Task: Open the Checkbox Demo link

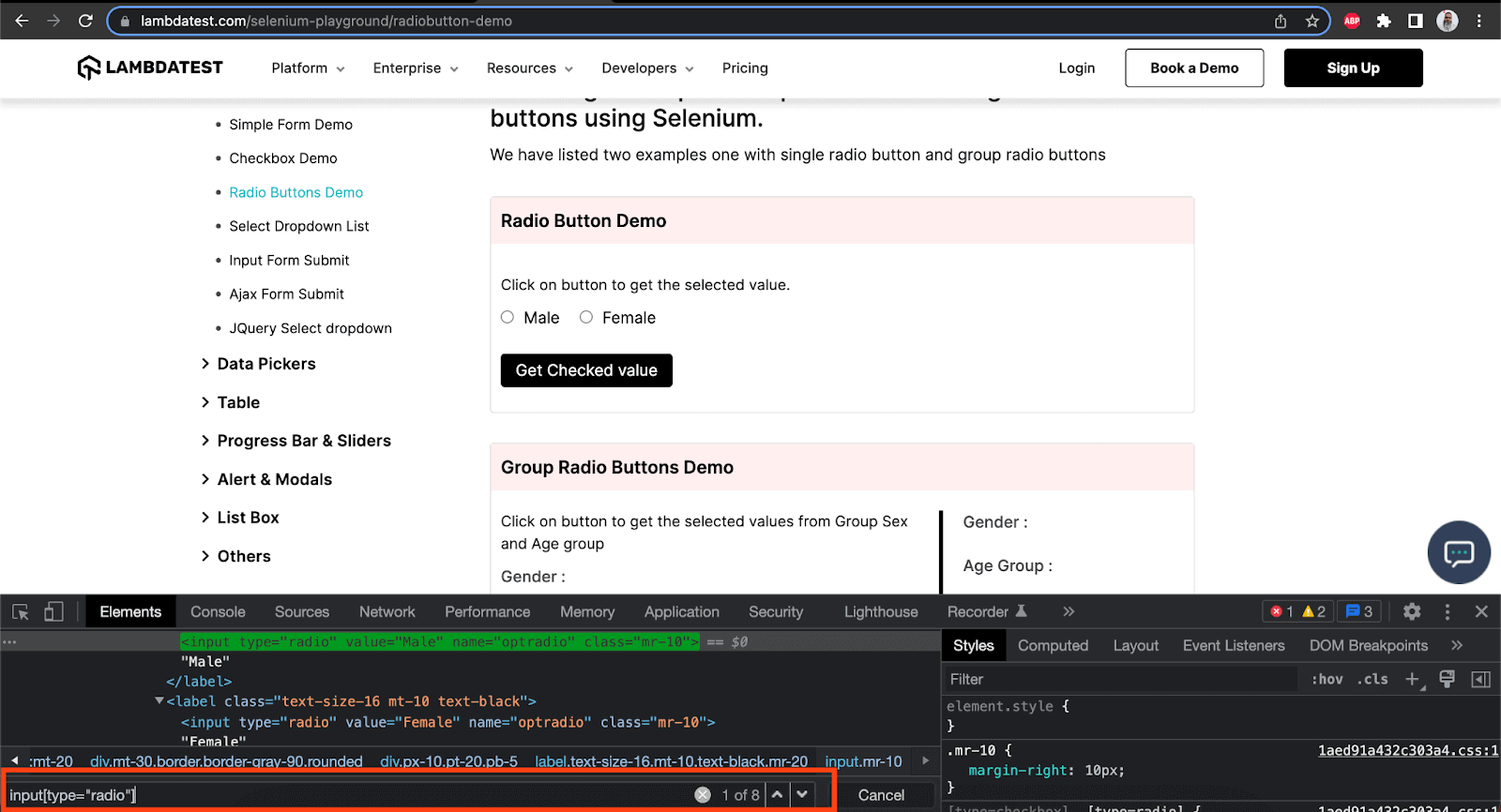Action: tap(283, 158)
